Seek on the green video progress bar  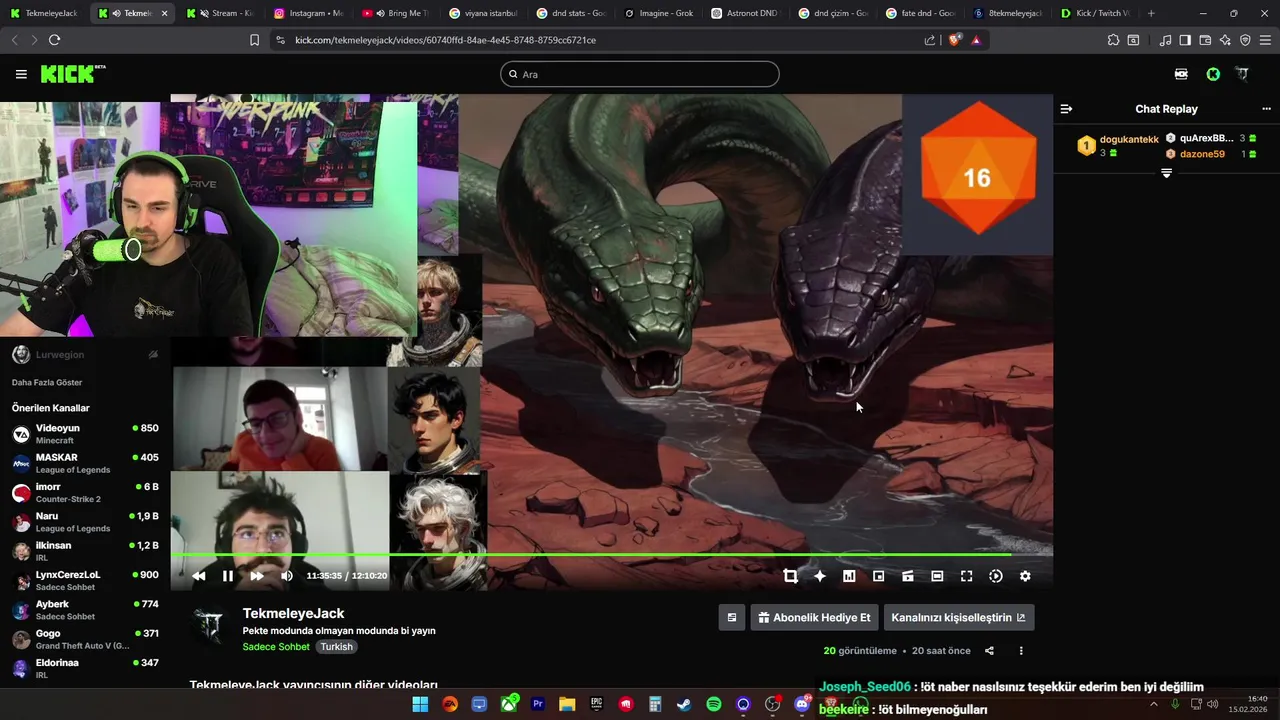(611, 554)
